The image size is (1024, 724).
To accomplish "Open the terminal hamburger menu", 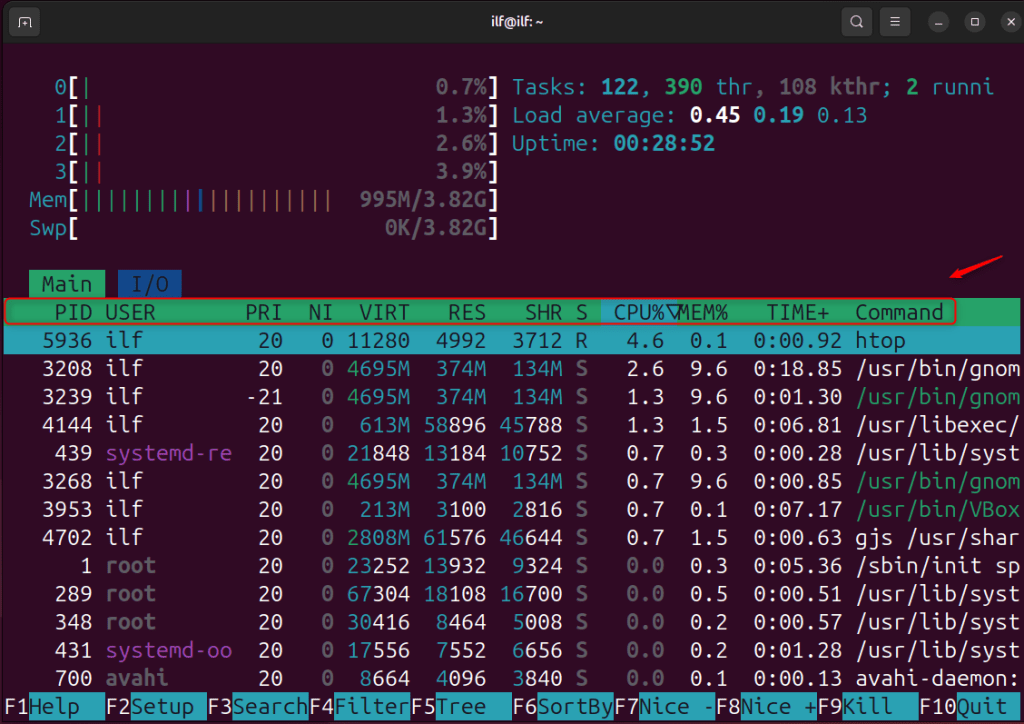I will [894, 21].
